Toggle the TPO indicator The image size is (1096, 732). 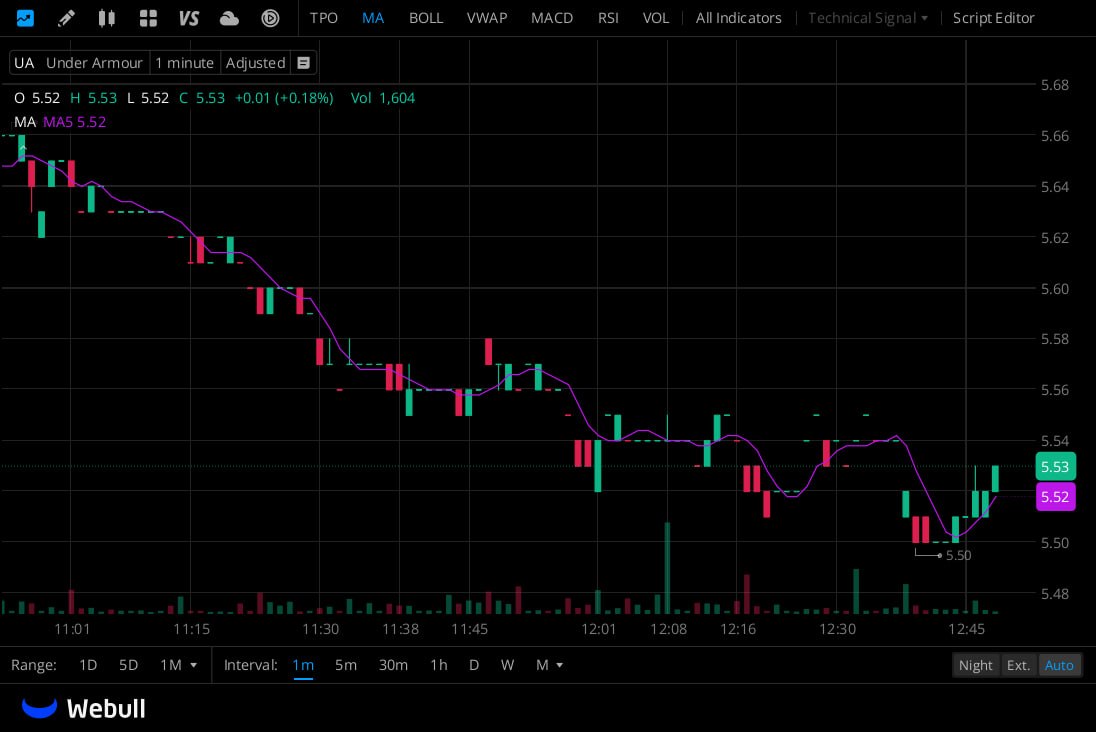pyautogui.click(x=324, y=18)
